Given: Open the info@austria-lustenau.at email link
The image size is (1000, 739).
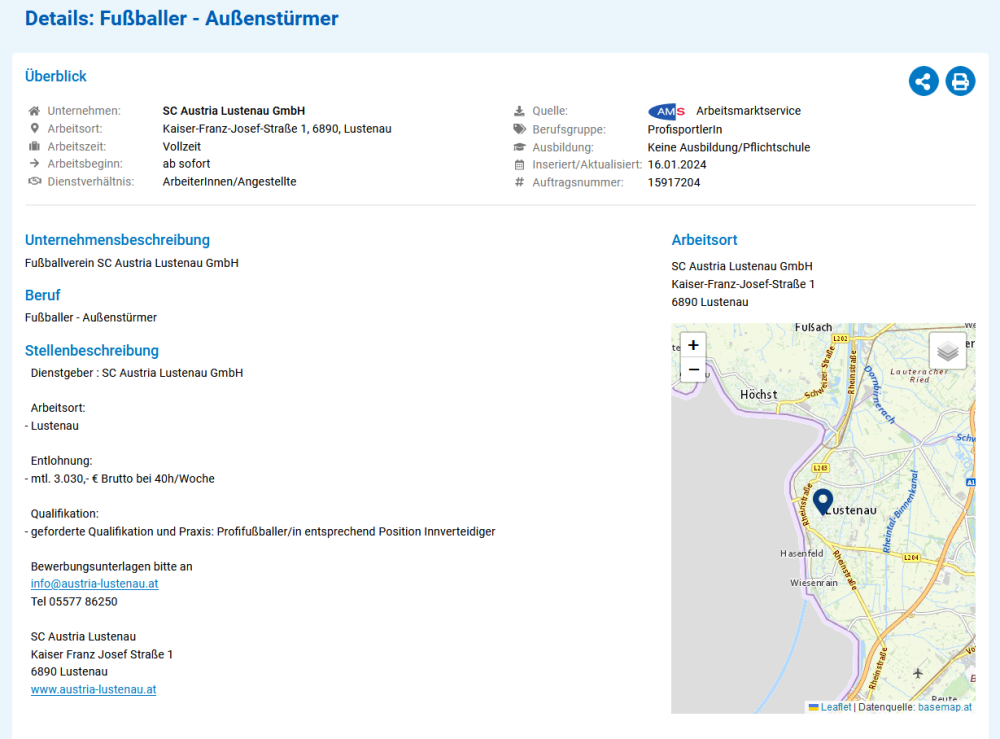Looking at the screenshot, I should (x=94, y=584).
